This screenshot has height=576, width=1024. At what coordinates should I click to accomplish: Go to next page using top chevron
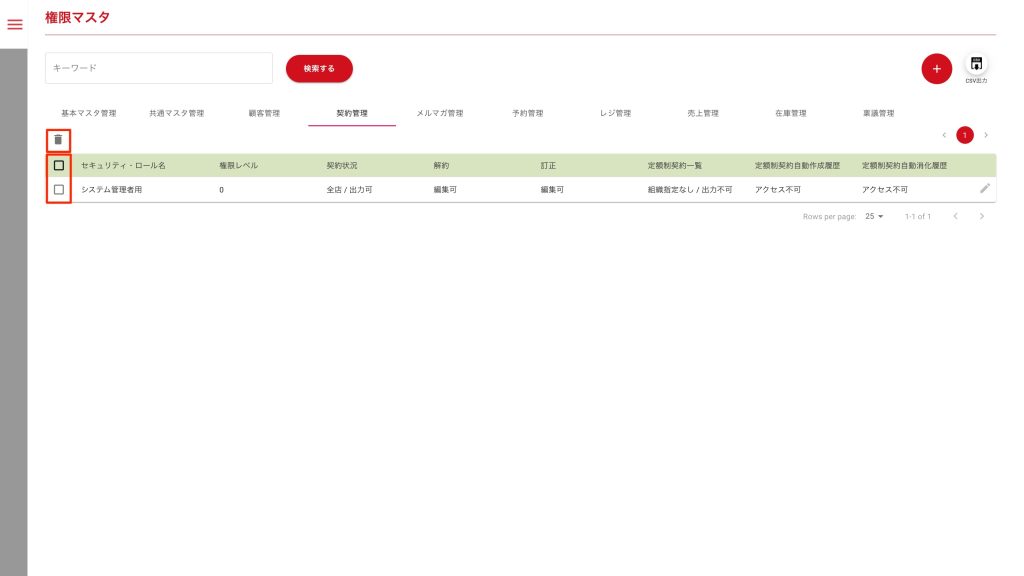coord(986,135)
